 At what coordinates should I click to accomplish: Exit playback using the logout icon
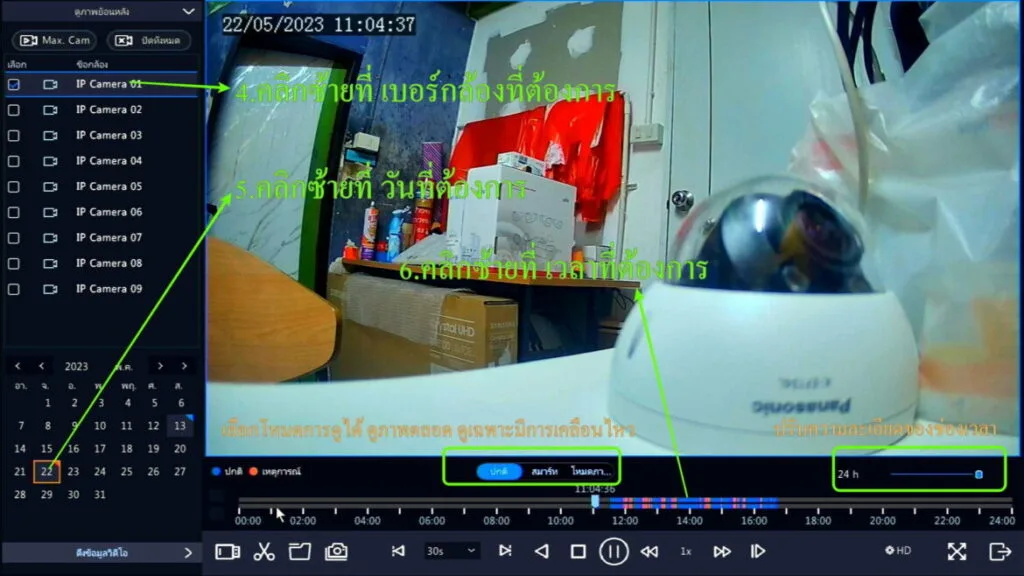tap(999, 551)
